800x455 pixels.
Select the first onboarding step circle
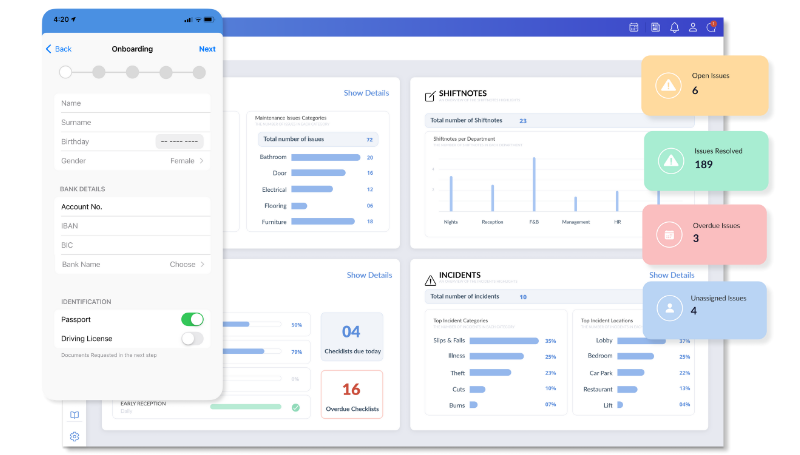click(x=65, y=72)
